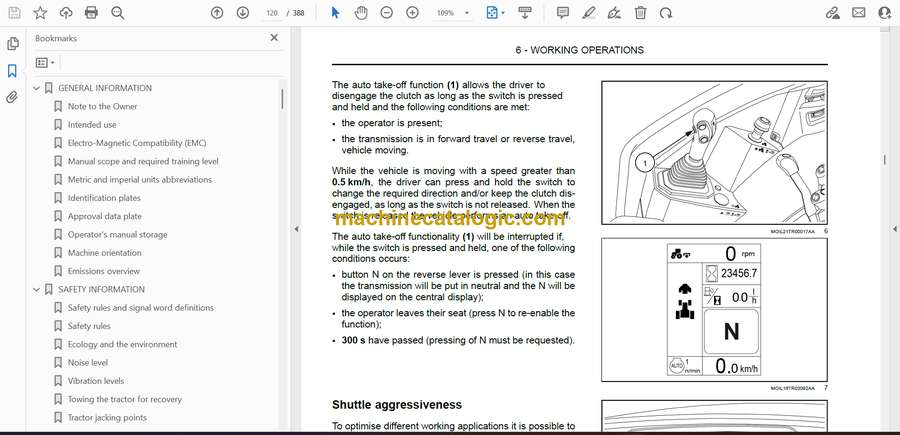
Task: Send file by email envelope icon
Action: click(859, 13)
